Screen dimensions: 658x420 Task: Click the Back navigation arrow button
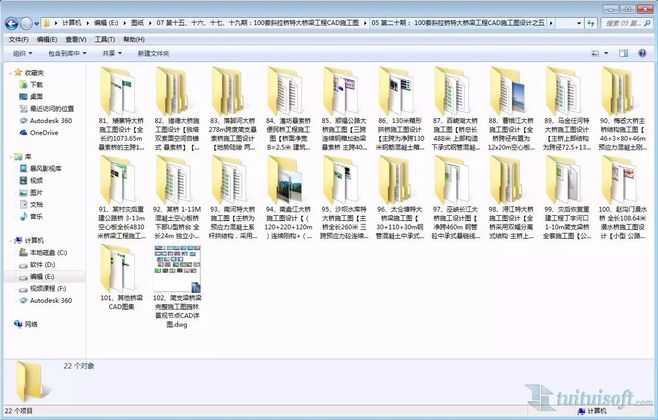[x=13, y=20]
